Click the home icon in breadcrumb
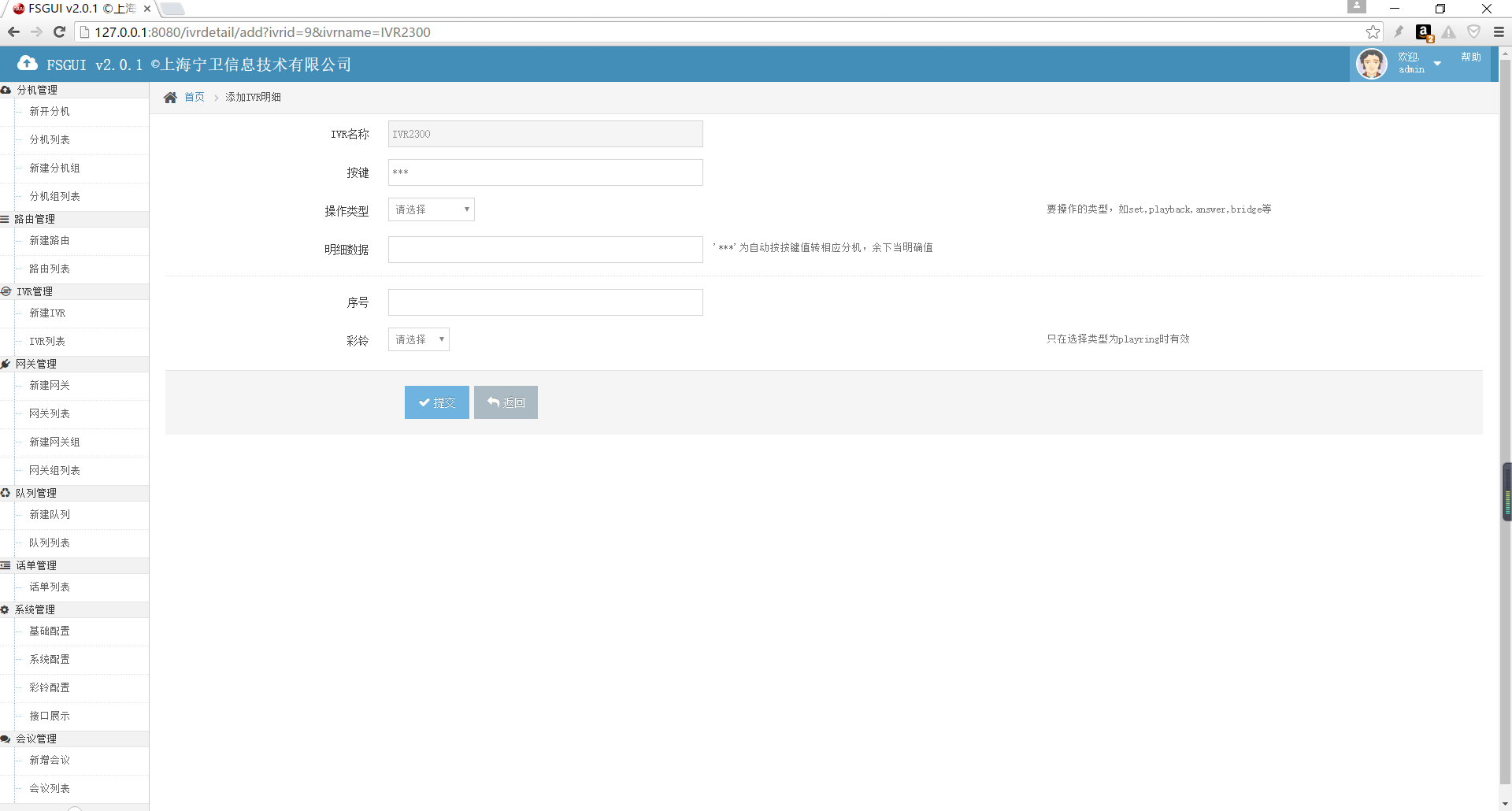 (170, 98)
